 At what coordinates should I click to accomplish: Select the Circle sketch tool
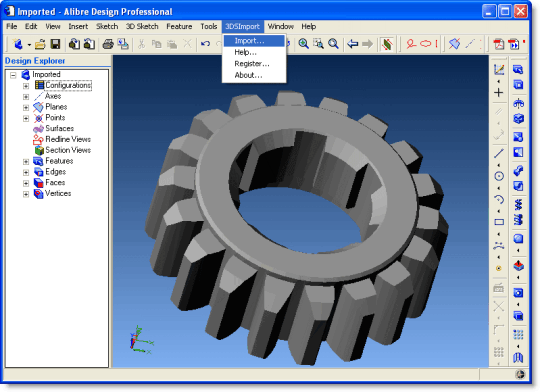pyautogui.click(x=499, y=176)
